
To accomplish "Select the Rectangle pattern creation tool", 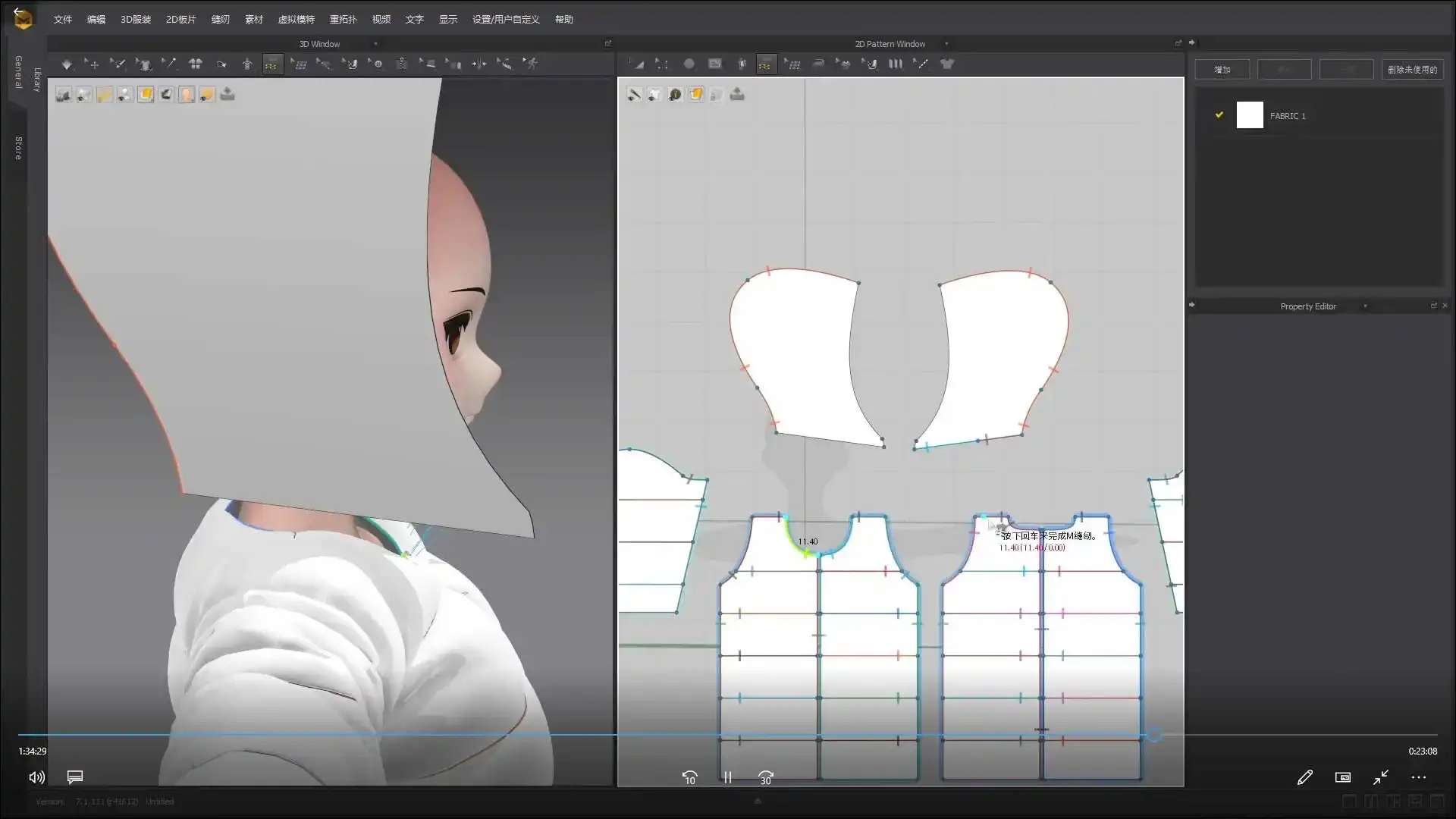I will 716,64.
